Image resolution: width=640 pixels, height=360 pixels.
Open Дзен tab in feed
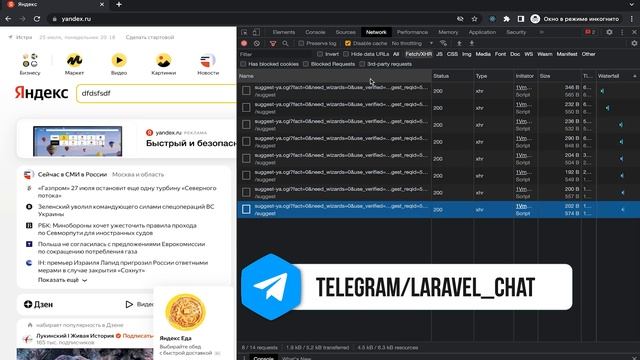38,304
